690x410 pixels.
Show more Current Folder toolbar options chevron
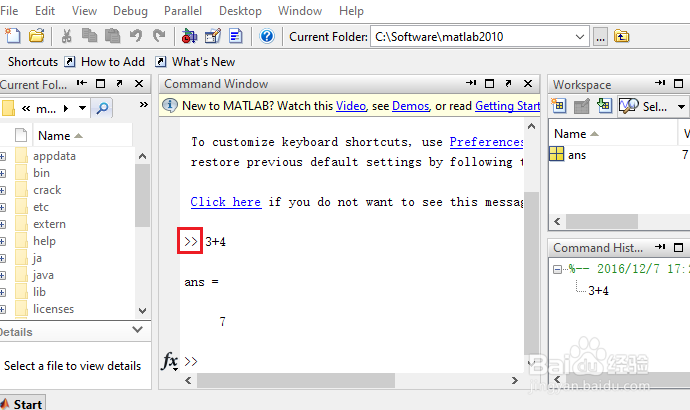[x=143, y=105]
